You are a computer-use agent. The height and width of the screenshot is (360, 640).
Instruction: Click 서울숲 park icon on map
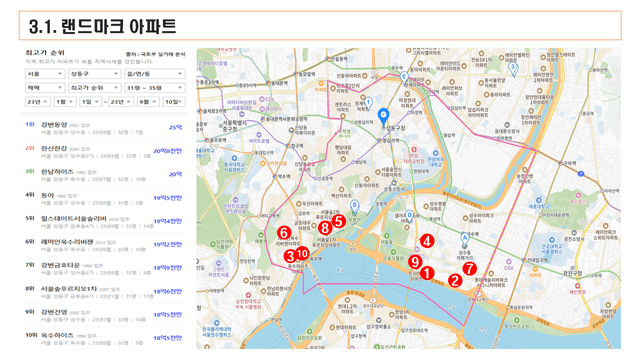pos(386,236)
